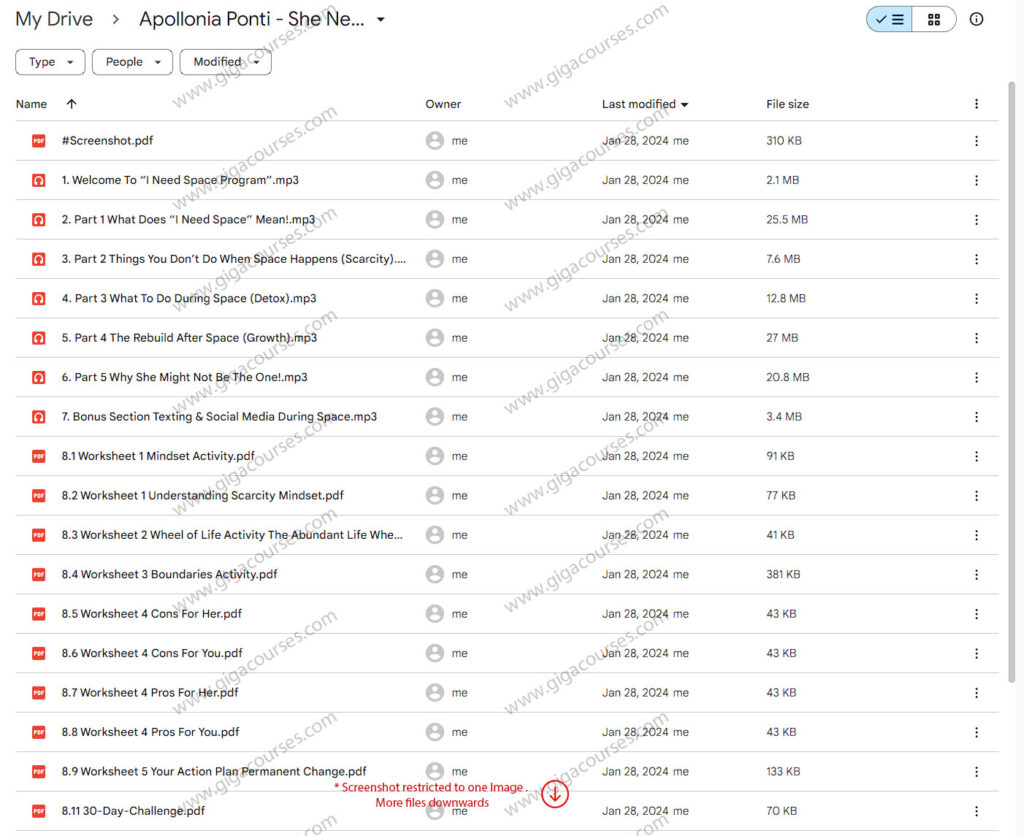Click owner avatar on 8.5 Worksheet 4 Cons For Her row
Screen dimensions: 1024x836
(435, 614)
